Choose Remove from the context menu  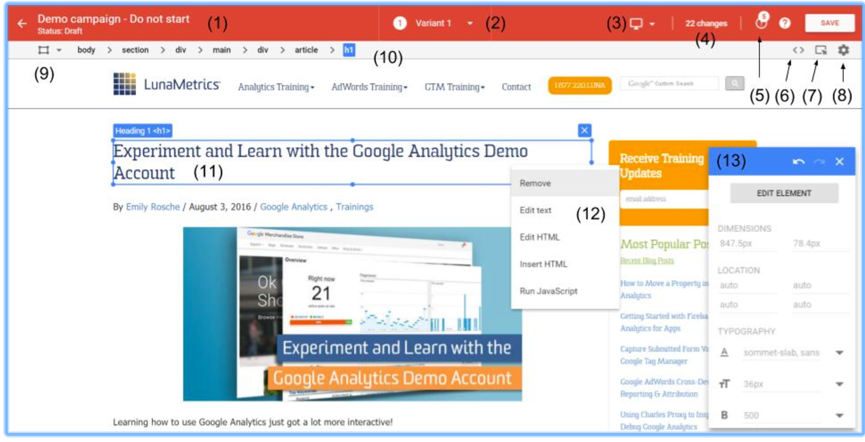(535, 184)
